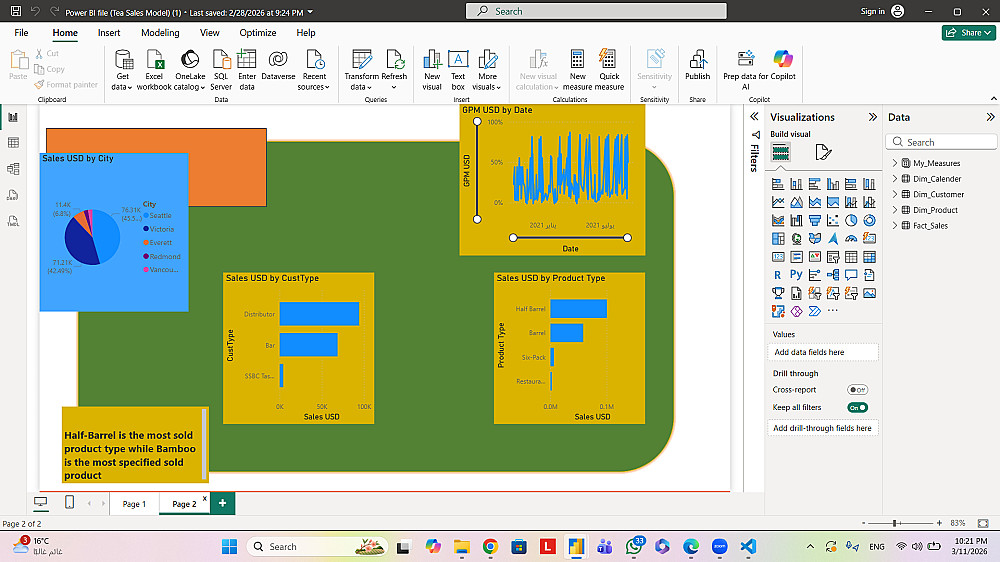The image size is (1000, 562).
Task: Switch to mobile layout view
Action: tap(69, 502)
